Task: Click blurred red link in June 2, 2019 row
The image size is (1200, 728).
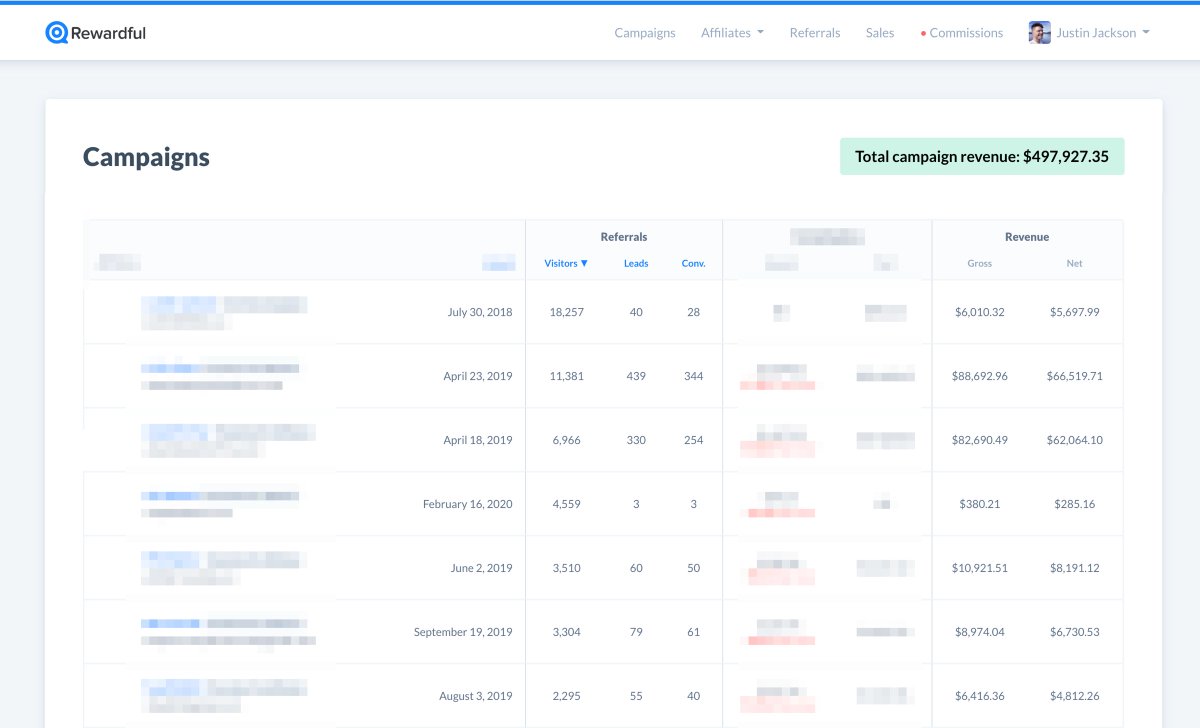Action: click(781, 576)
